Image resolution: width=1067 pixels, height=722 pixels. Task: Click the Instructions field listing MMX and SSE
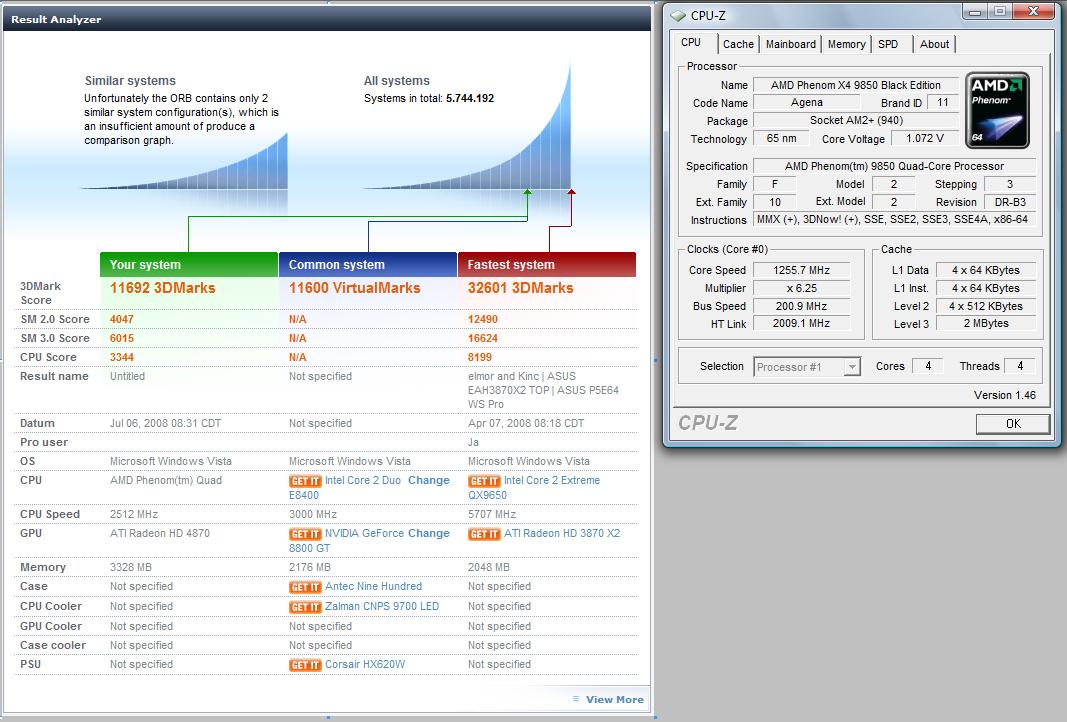894,220
